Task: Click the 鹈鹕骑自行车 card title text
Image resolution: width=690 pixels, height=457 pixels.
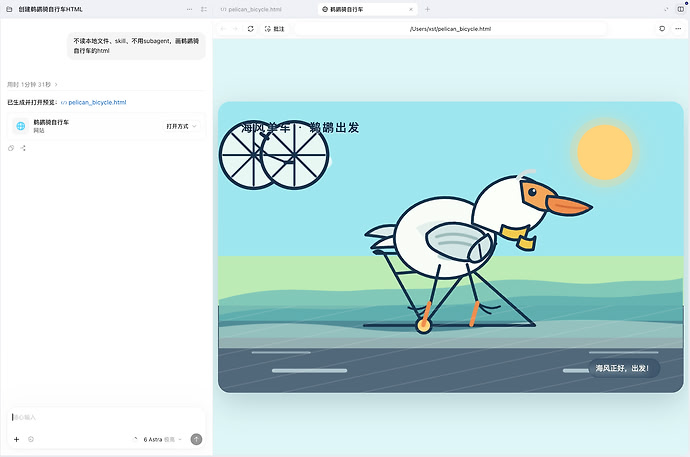Action: pyautogui.click(x=51, y=122)
